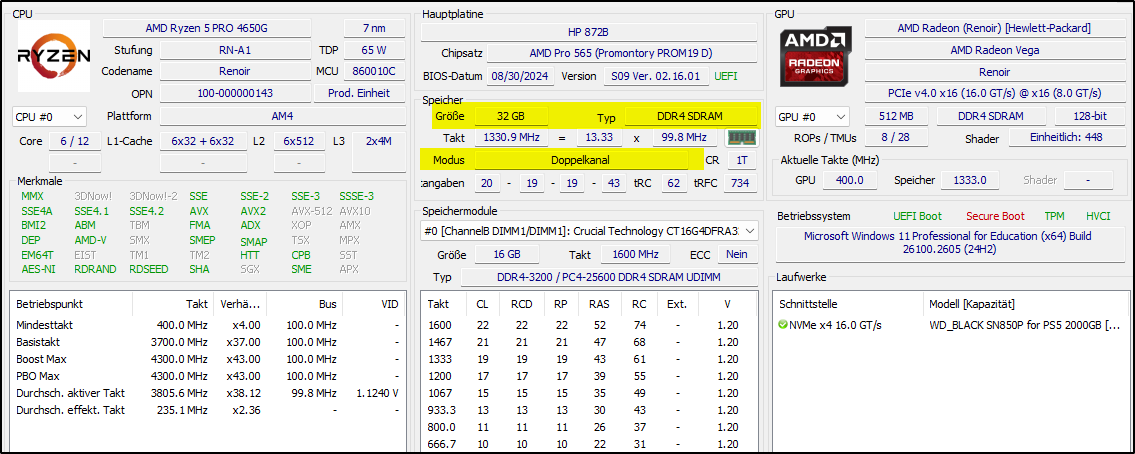
Task: Click the tRFC value 734
Action: pyautogui.click(x=740, y=183)
